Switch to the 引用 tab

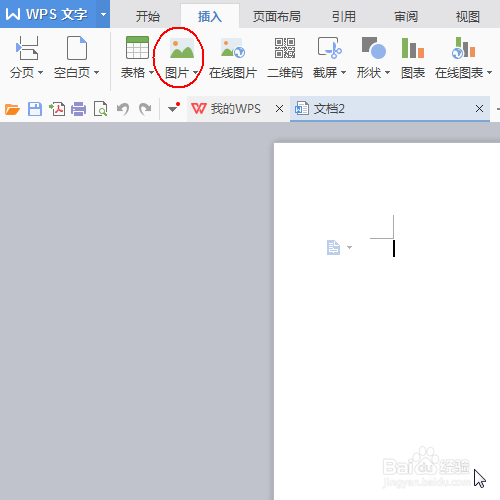pos(344,16)
